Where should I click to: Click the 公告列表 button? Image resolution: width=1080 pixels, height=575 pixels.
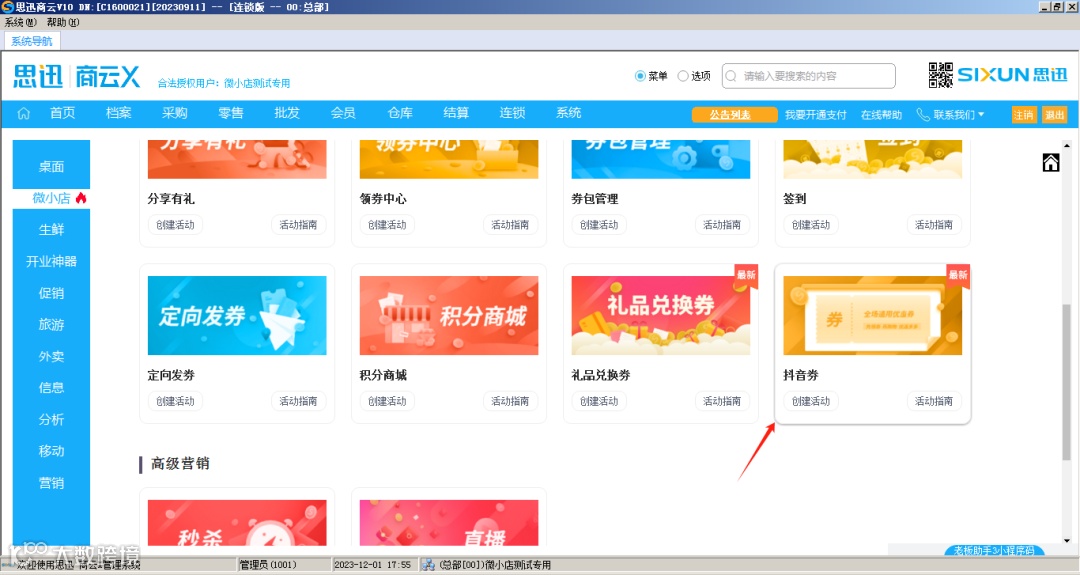pos(734,114)
